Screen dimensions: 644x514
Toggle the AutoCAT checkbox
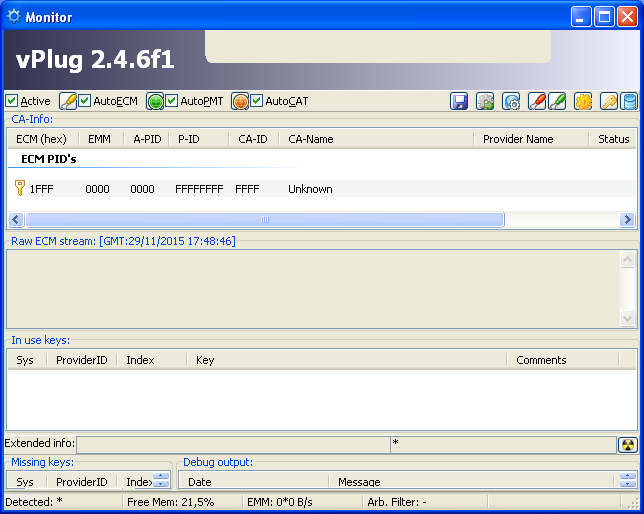click(257, 101)
